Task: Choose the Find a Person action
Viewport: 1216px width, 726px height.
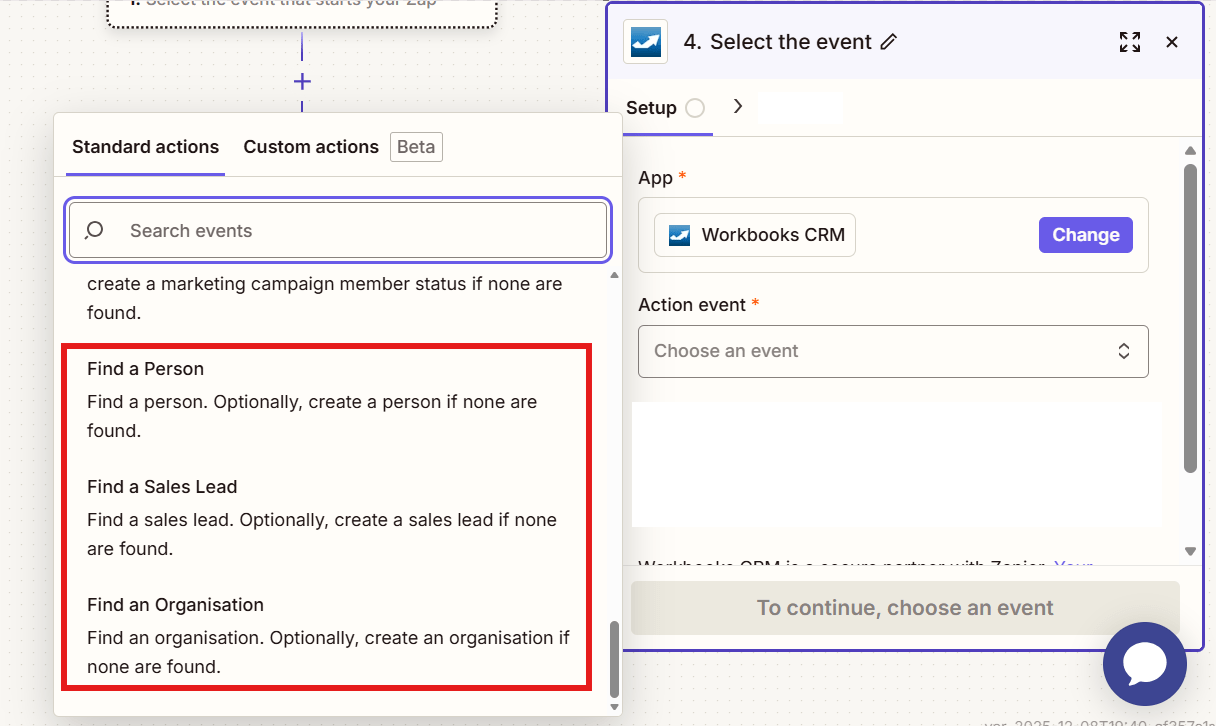Action: point(145,369)
